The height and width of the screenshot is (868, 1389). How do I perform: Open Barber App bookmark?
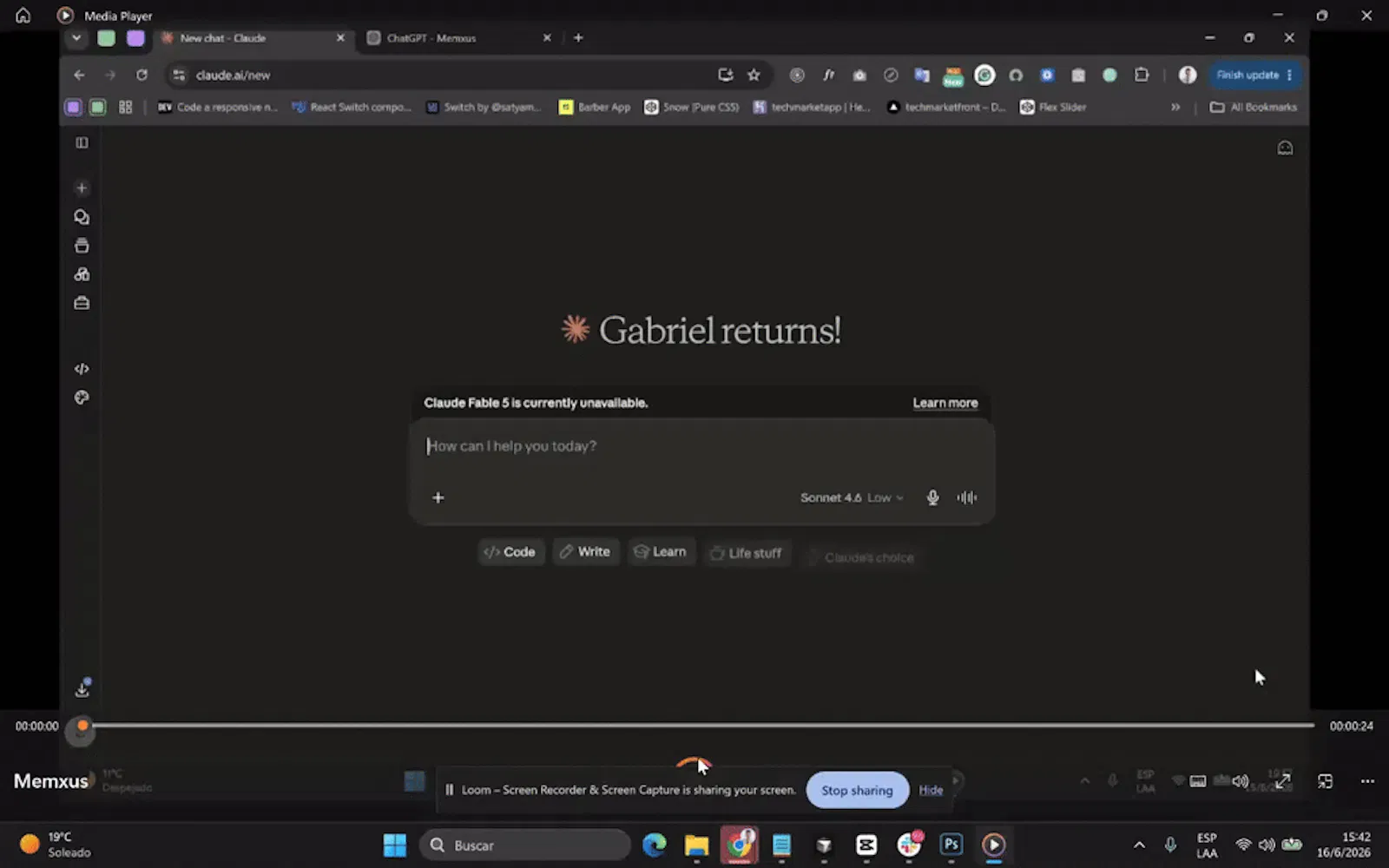coord(595,107)
